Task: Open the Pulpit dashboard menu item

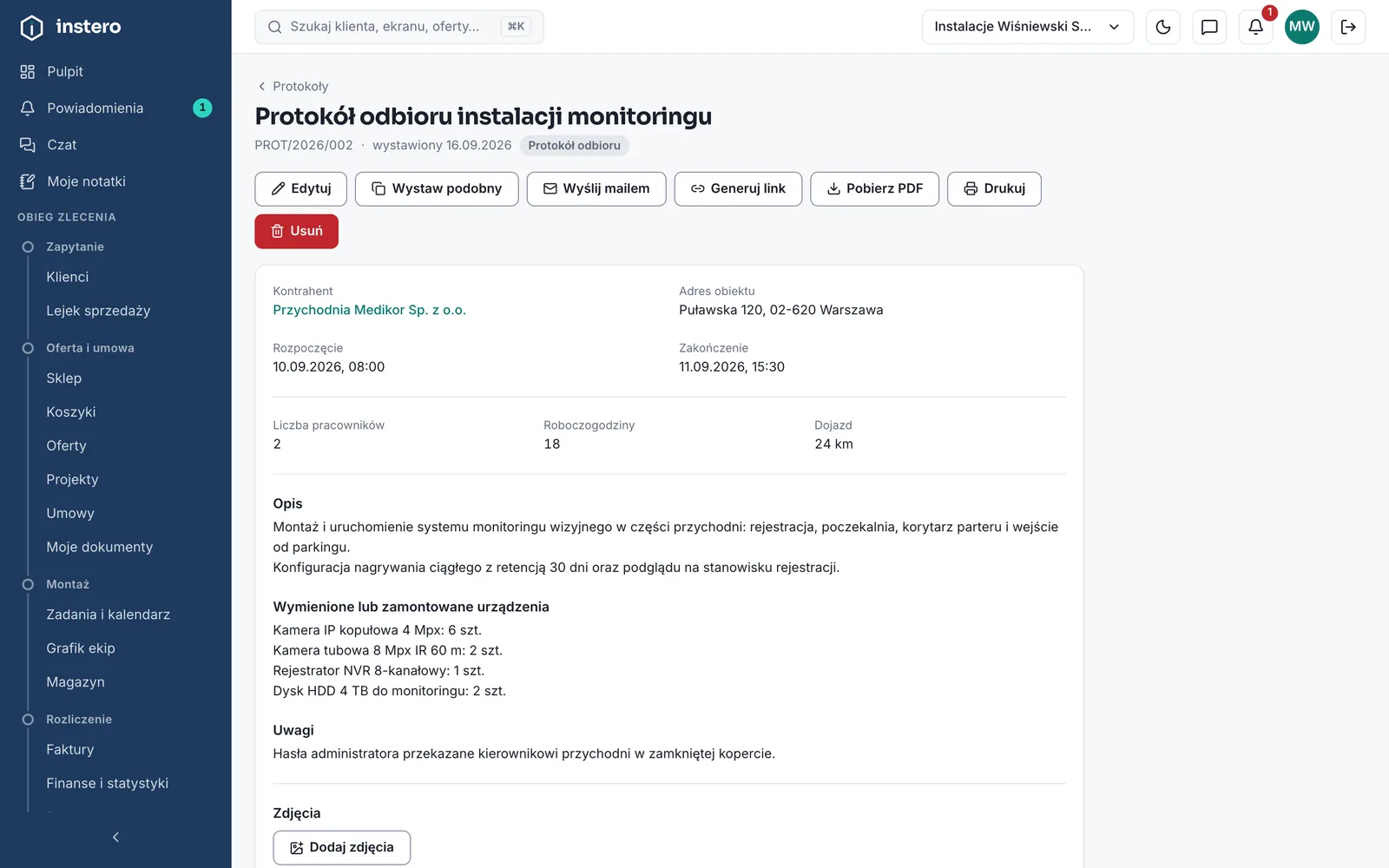Action: [65, 72]
